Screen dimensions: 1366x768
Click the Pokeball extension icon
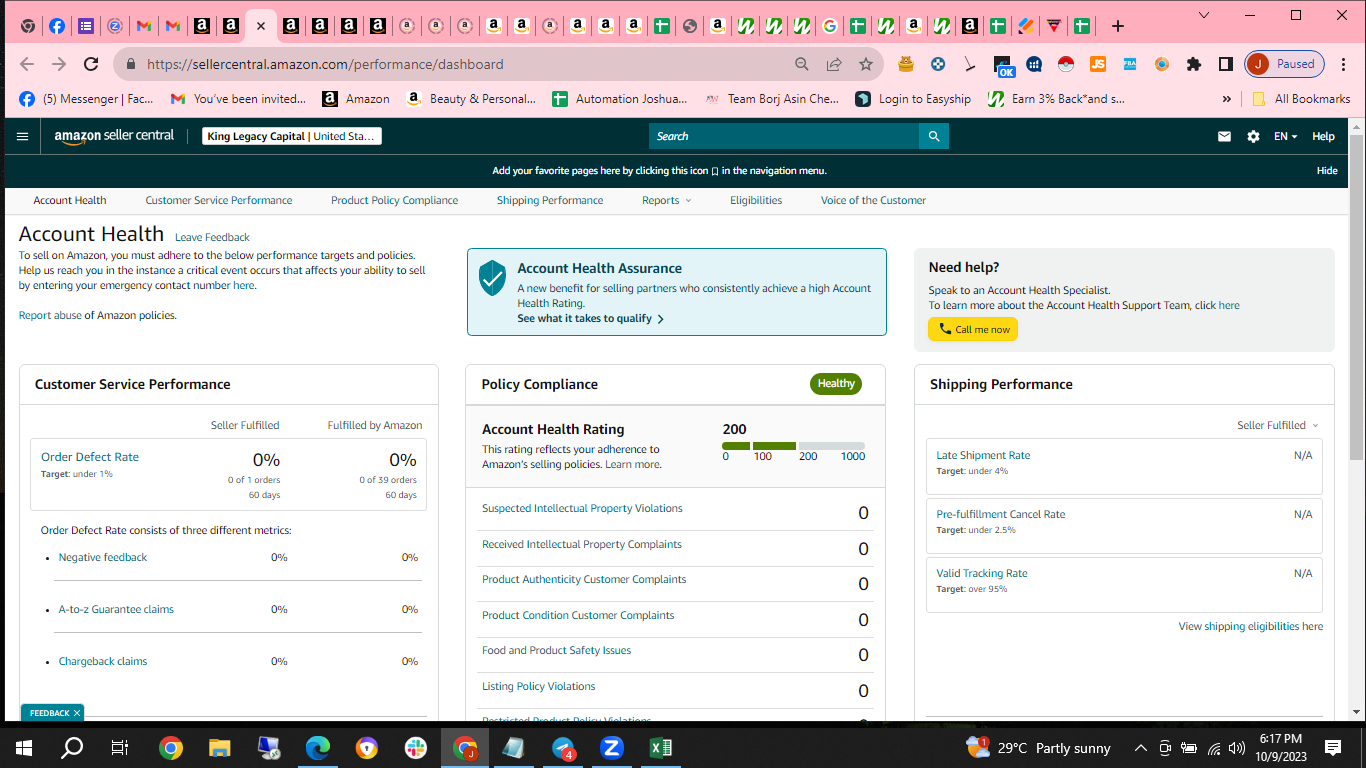[x=1066, y=64]
